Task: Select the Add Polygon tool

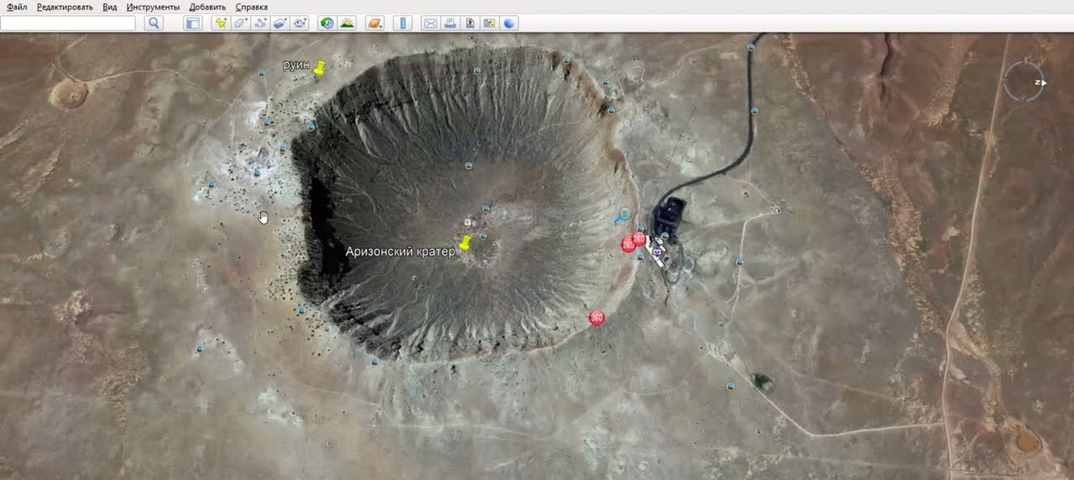Action: (241, 23)
